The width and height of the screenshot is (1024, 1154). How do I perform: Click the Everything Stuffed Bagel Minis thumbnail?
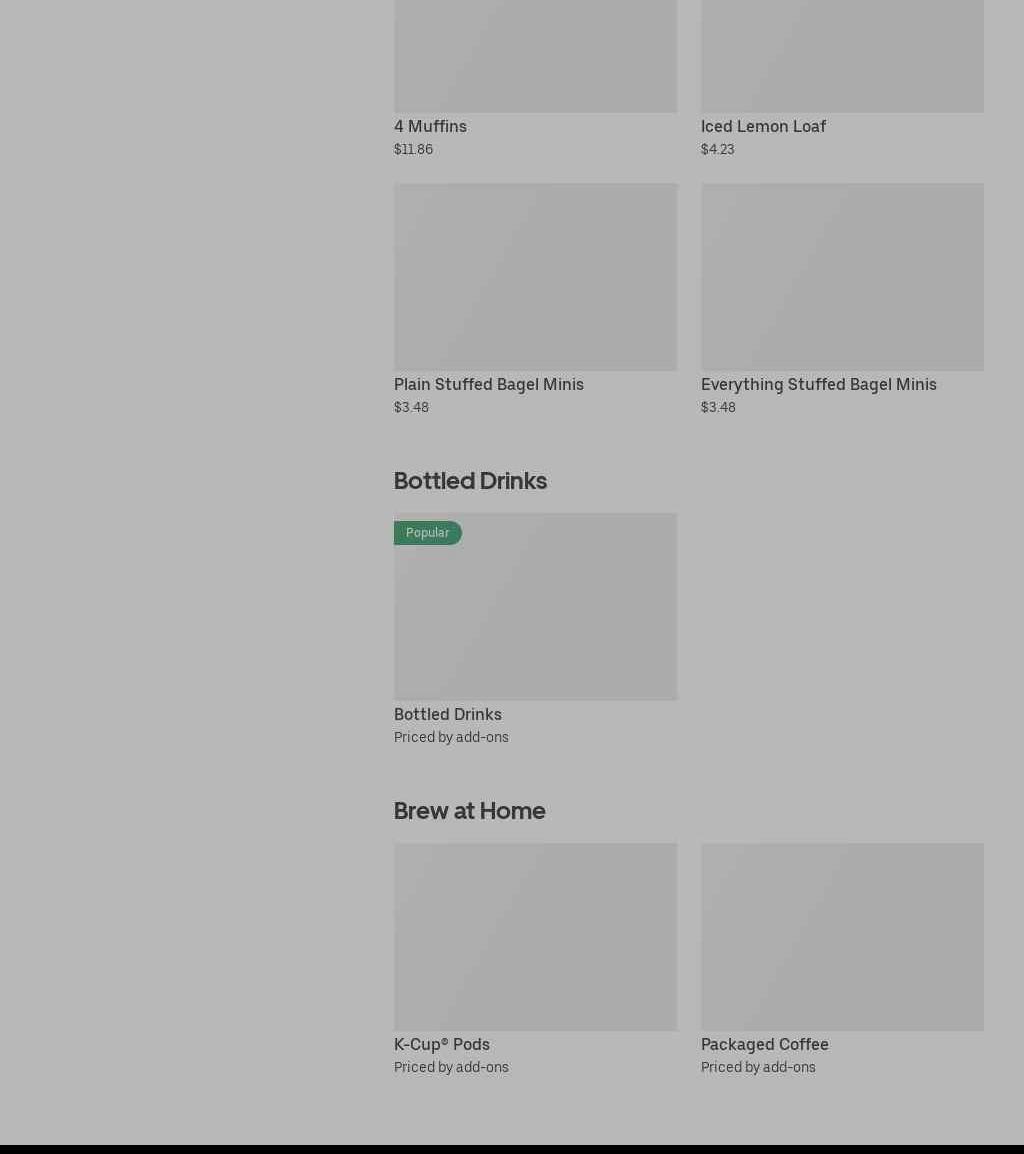[x=842, y=277]
